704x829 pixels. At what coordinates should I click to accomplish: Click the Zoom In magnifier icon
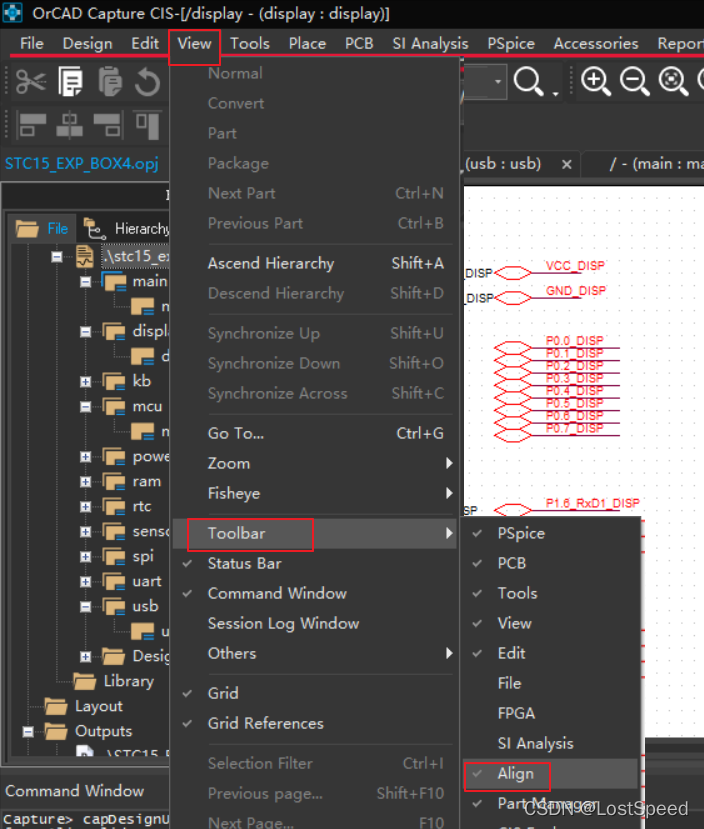[x=596, y=82]
